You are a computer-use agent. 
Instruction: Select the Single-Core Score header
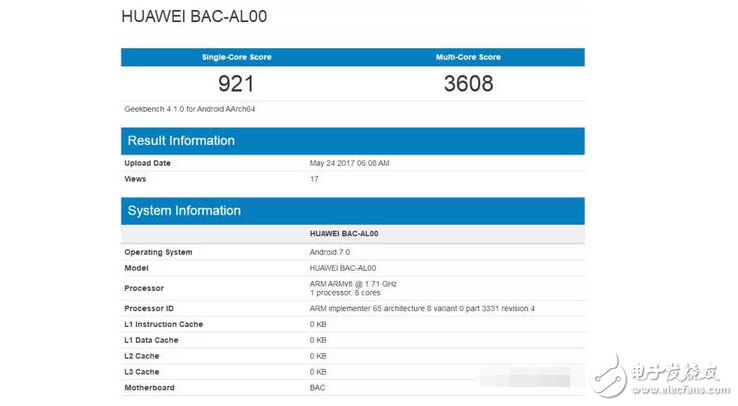237,58
